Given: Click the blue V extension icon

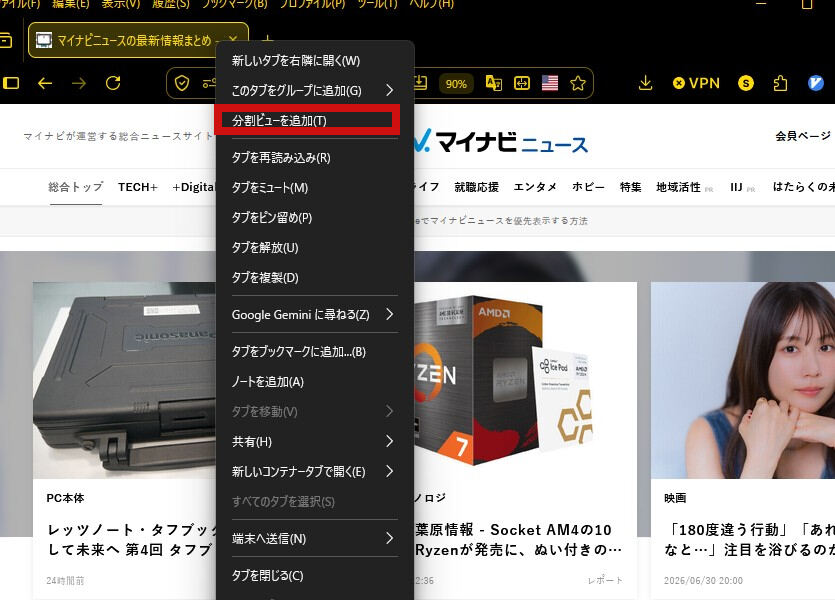Looking at the screenshot, I should pyautogui.click(x=815, y=83).
